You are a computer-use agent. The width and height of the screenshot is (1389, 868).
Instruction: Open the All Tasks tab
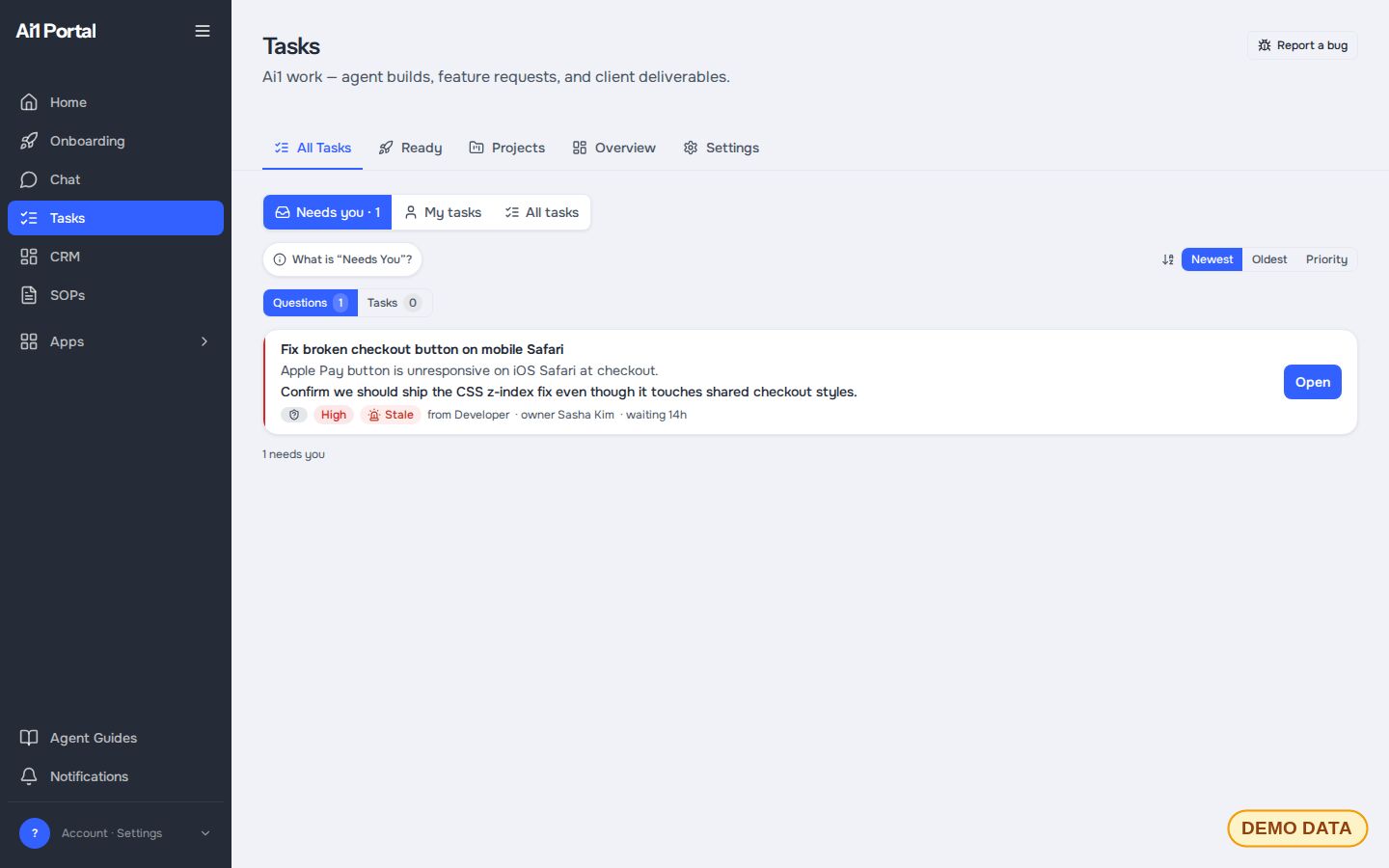(313, 148)
